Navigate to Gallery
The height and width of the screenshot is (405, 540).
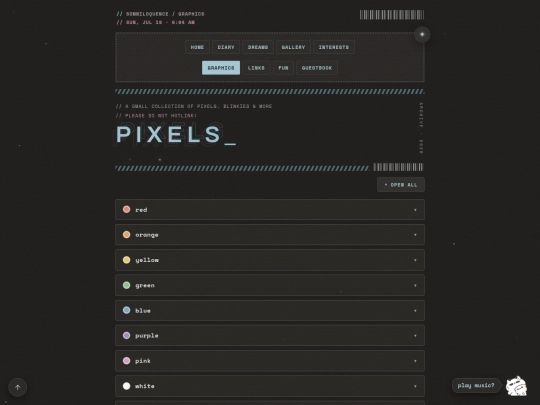(x=293, y=47)
